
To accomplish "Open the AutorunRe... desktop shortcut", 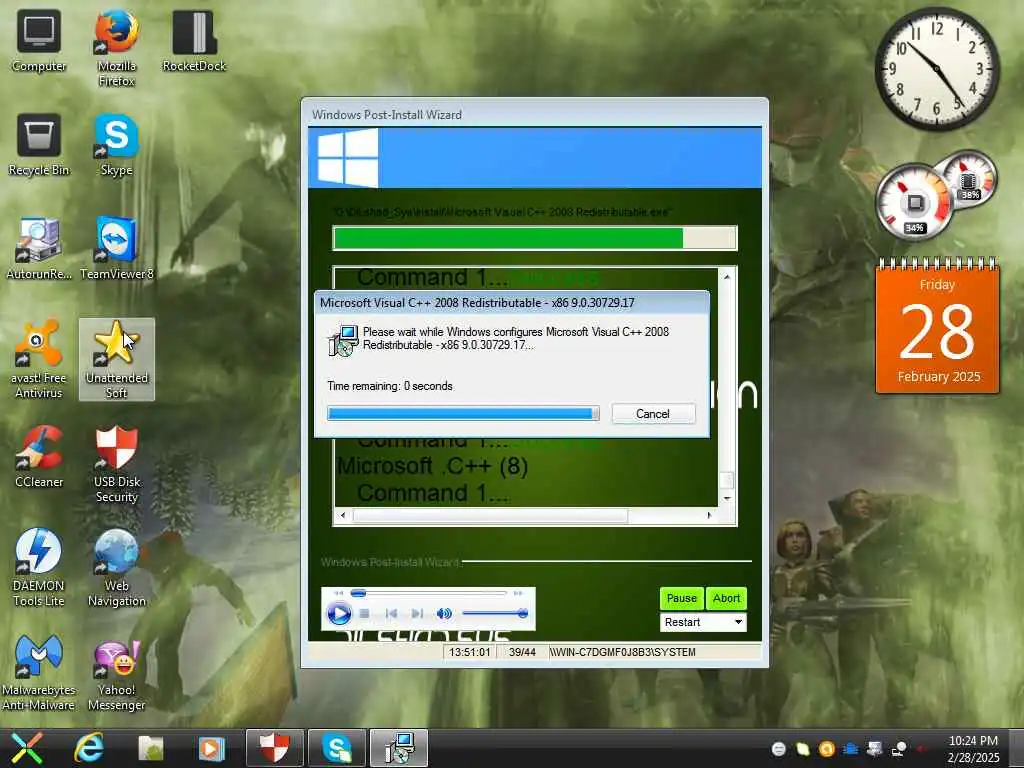I will point(39,248).
